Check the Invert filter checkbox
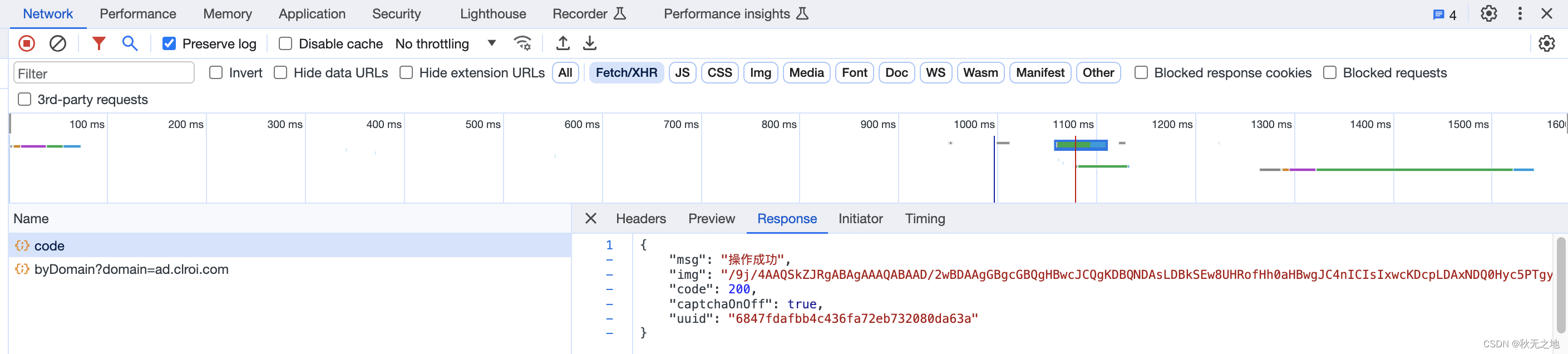Viewport: 1568px width, 354px height. coord(216,73)
